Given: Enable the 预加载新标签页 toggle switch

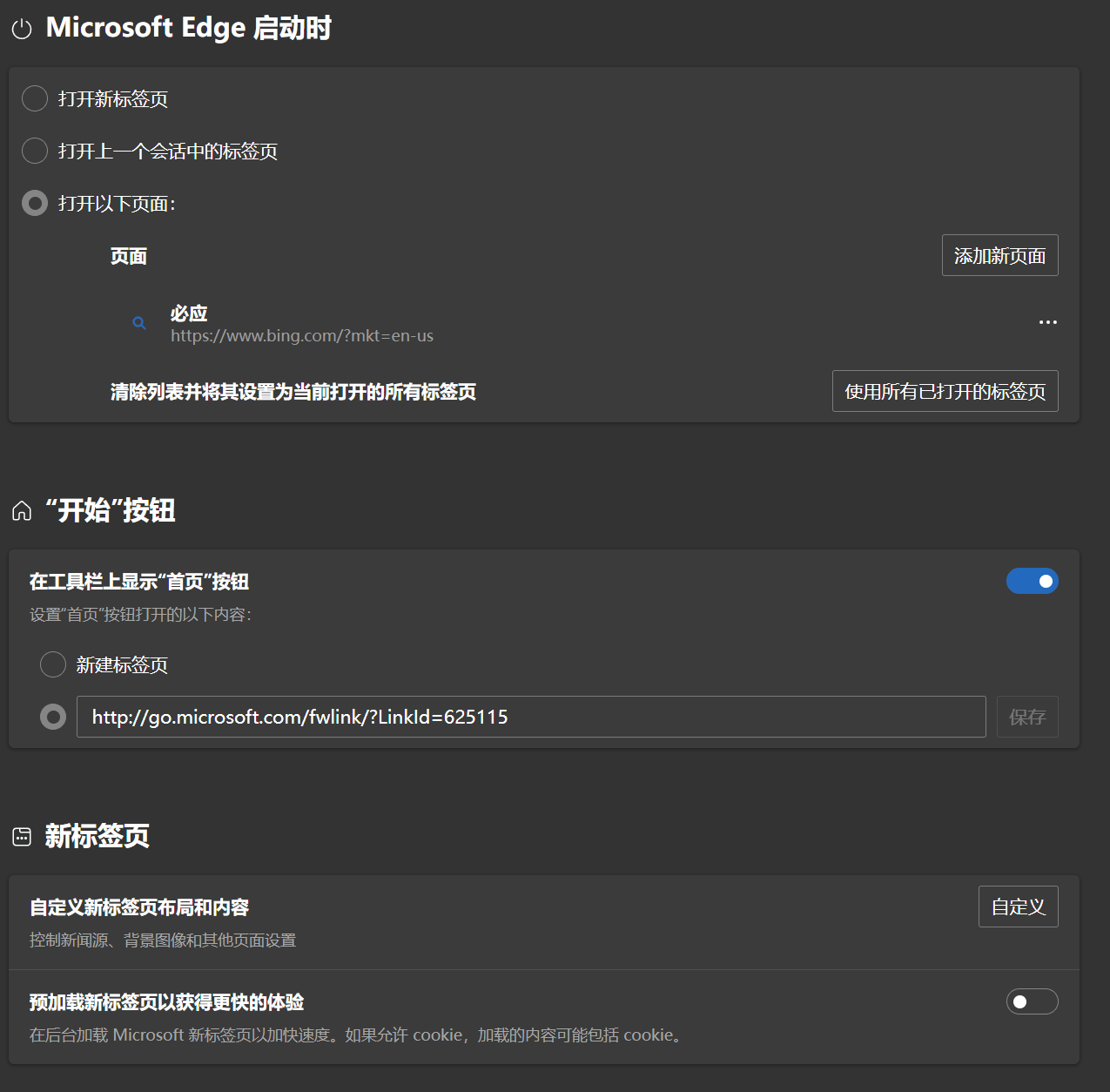Looking at the screenshot, I should coord(1032,1001).
